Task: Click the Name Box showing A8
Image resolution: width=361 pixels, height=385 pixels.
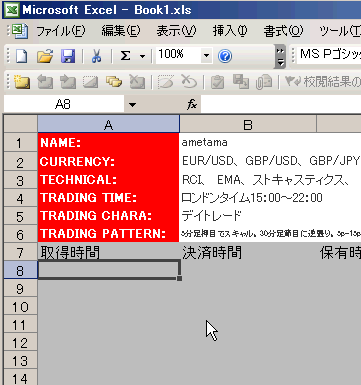Action: coord(63,105)
